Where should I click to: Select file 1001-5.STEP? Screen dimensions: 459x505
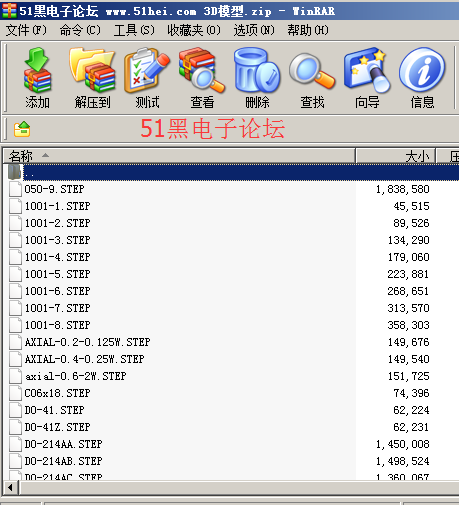click(57, 274)
